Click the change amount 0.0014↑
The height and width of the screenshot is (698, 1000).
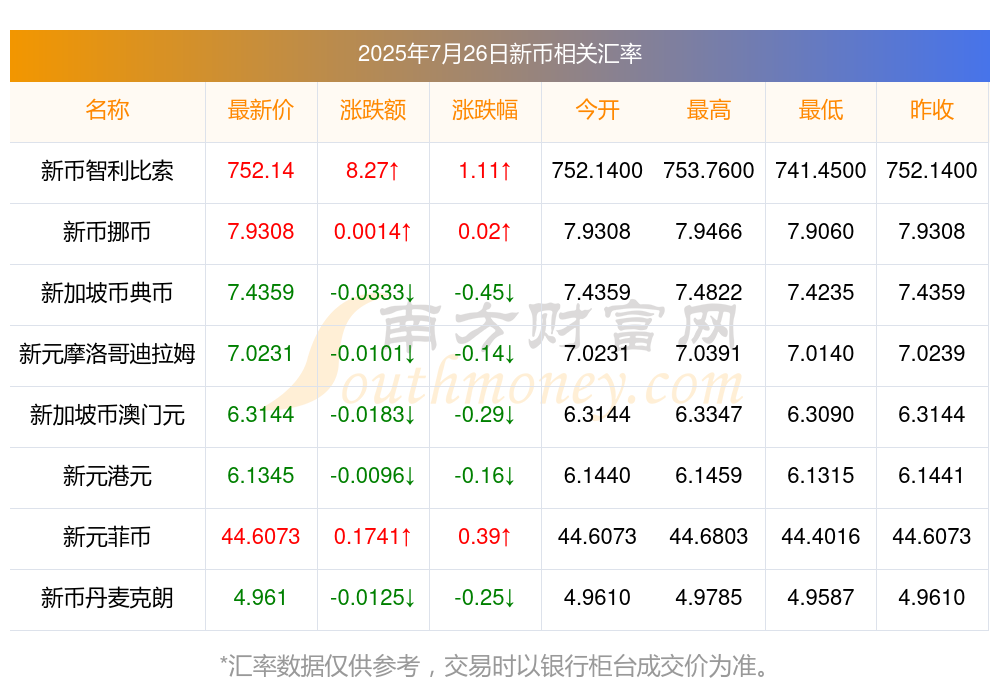(372, 232)
